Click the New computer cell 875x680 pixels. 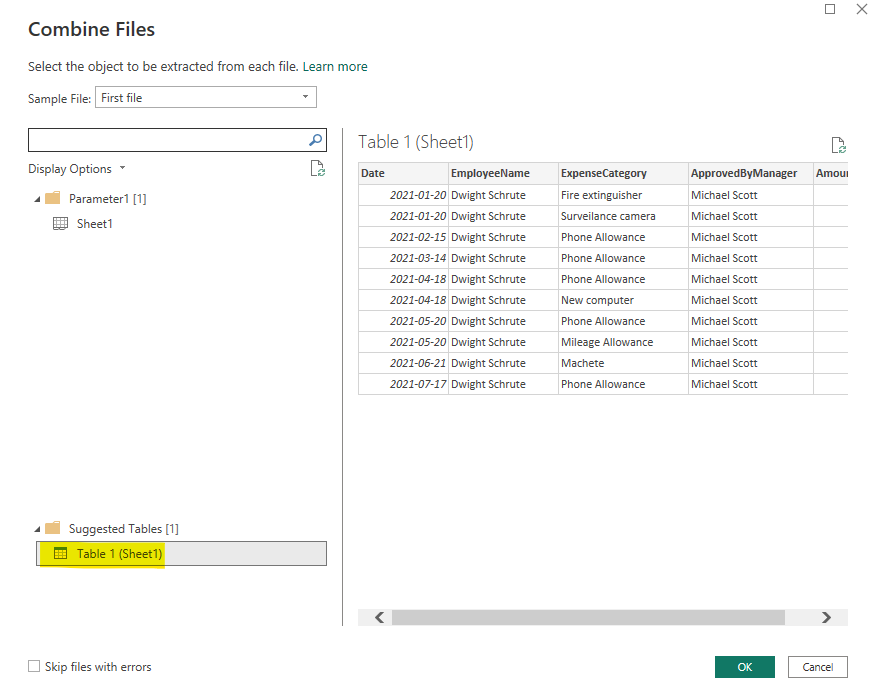click(x=623, y=300)
